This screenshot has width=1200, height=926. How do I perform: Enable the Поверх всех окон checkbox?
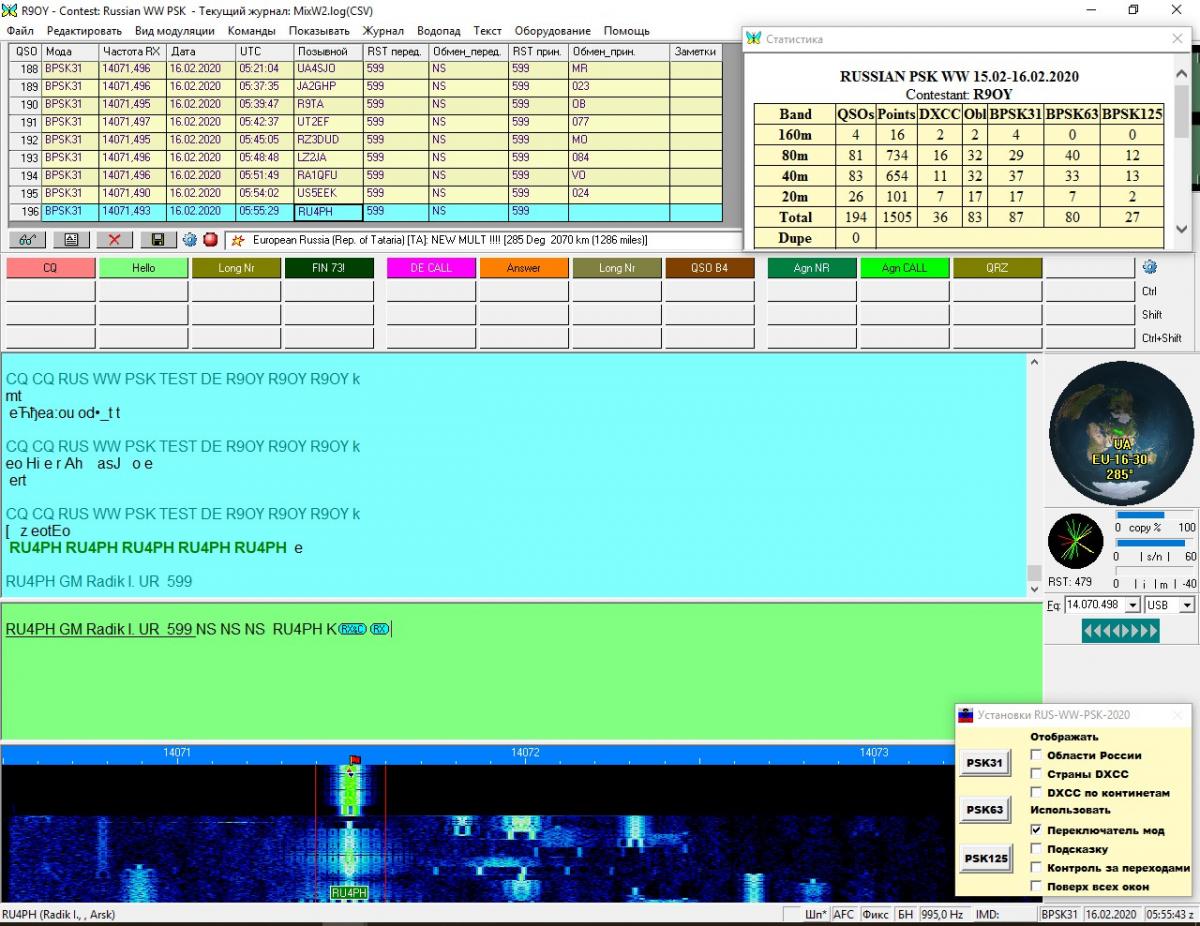1036,886
